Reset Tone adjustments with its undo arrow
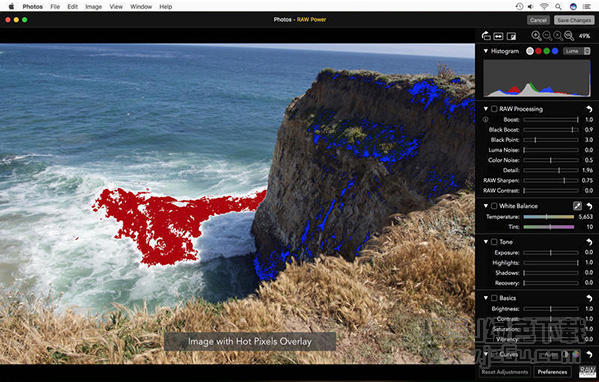The width and height of the screenshot is (599, 382). click(x=589, y=242)
